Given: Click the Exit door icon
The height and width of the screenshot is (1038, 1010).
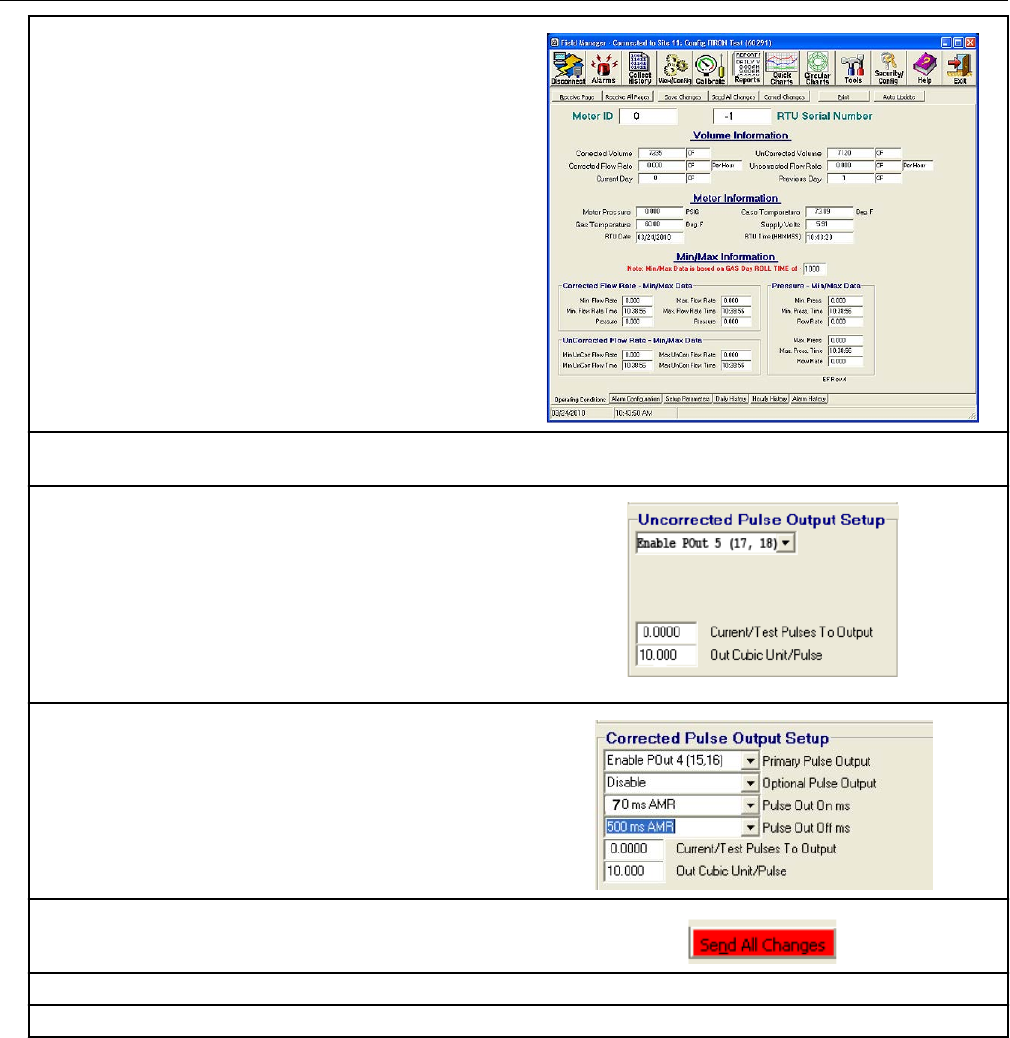Looking at the screenshot, I should click(960, 68).
